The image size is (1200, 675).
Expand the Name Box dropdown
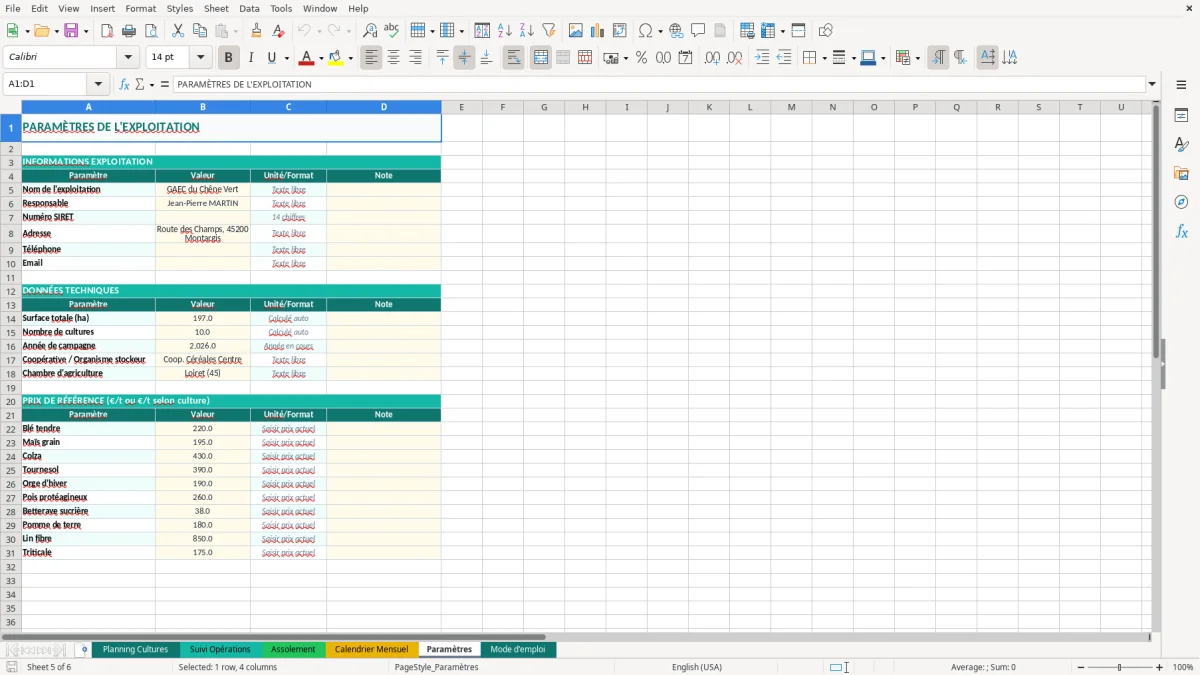click(x=98, y=84)
